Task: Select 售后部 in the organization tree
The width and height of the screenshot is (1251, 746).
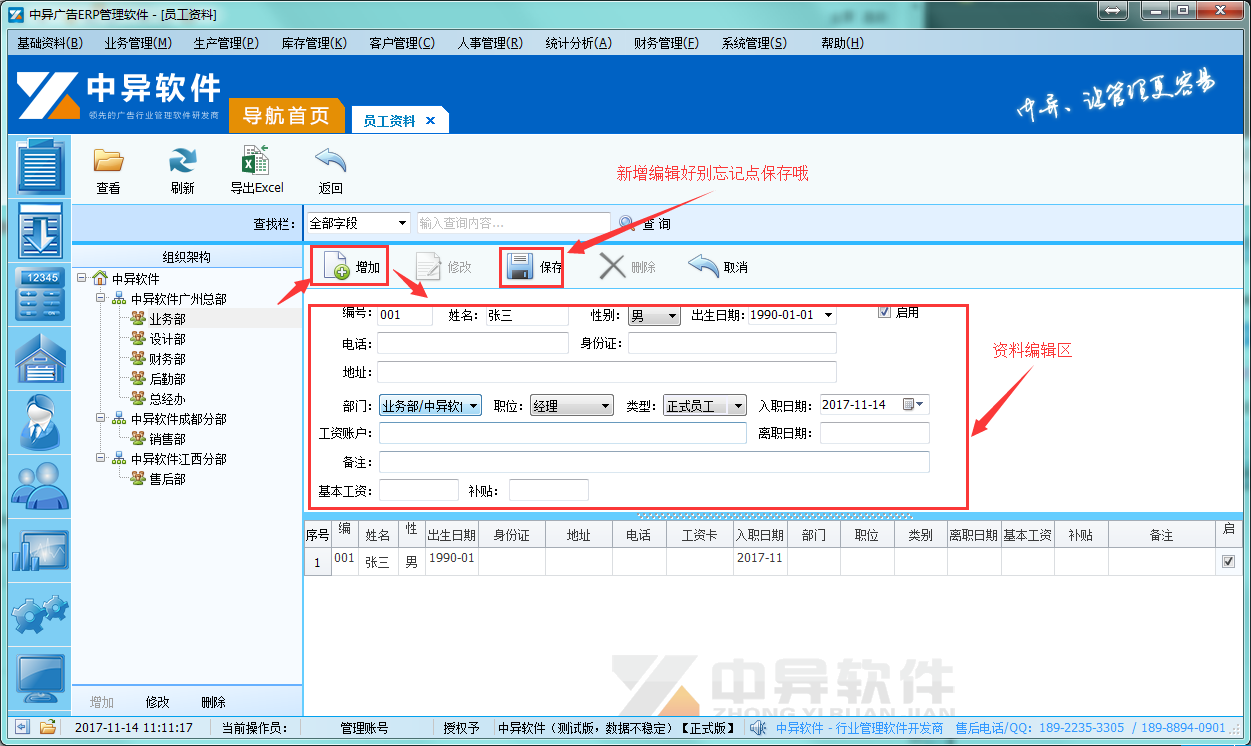Action: pyautogui.click(x=167, y=479)
